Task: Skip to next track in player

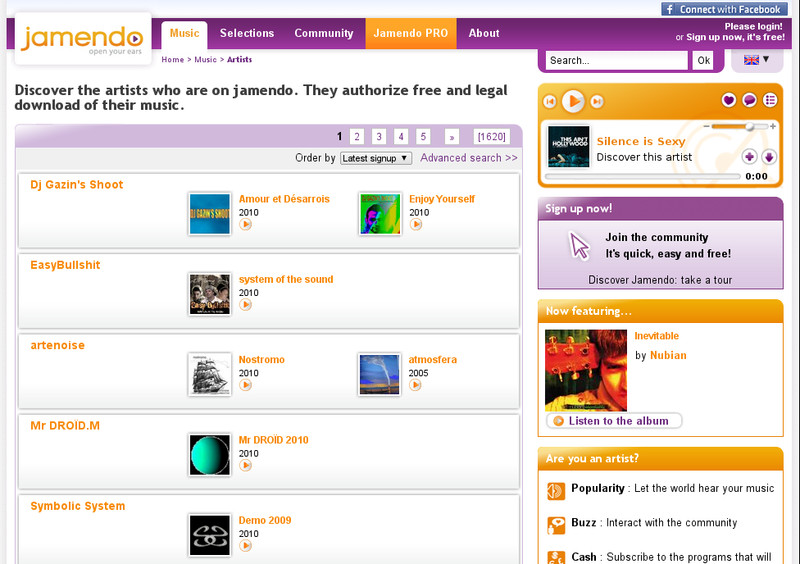Action: 596,102
